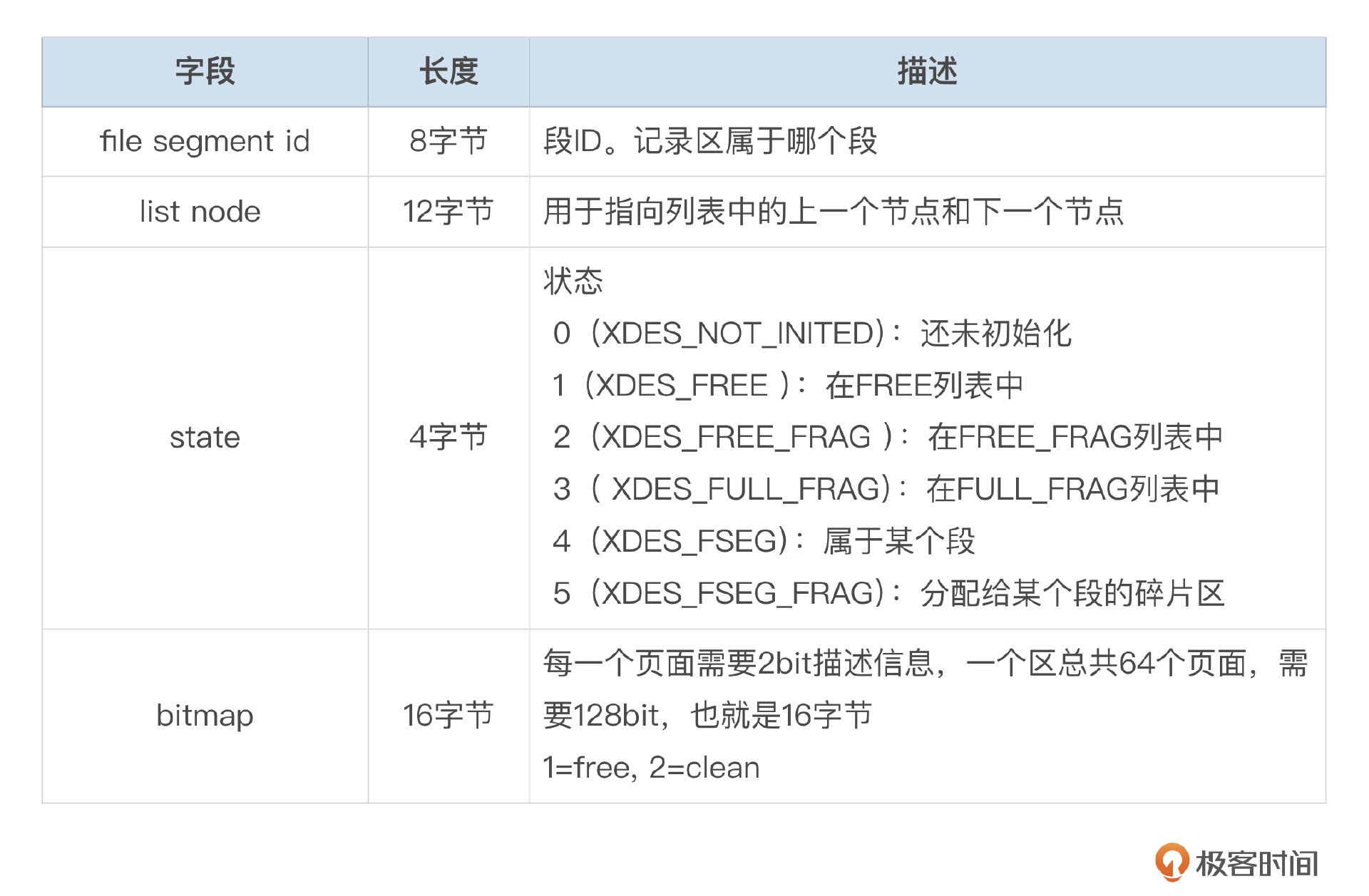
Task: Click the 描述 column header
Action: pyautogui.click(x=927, y=71)
